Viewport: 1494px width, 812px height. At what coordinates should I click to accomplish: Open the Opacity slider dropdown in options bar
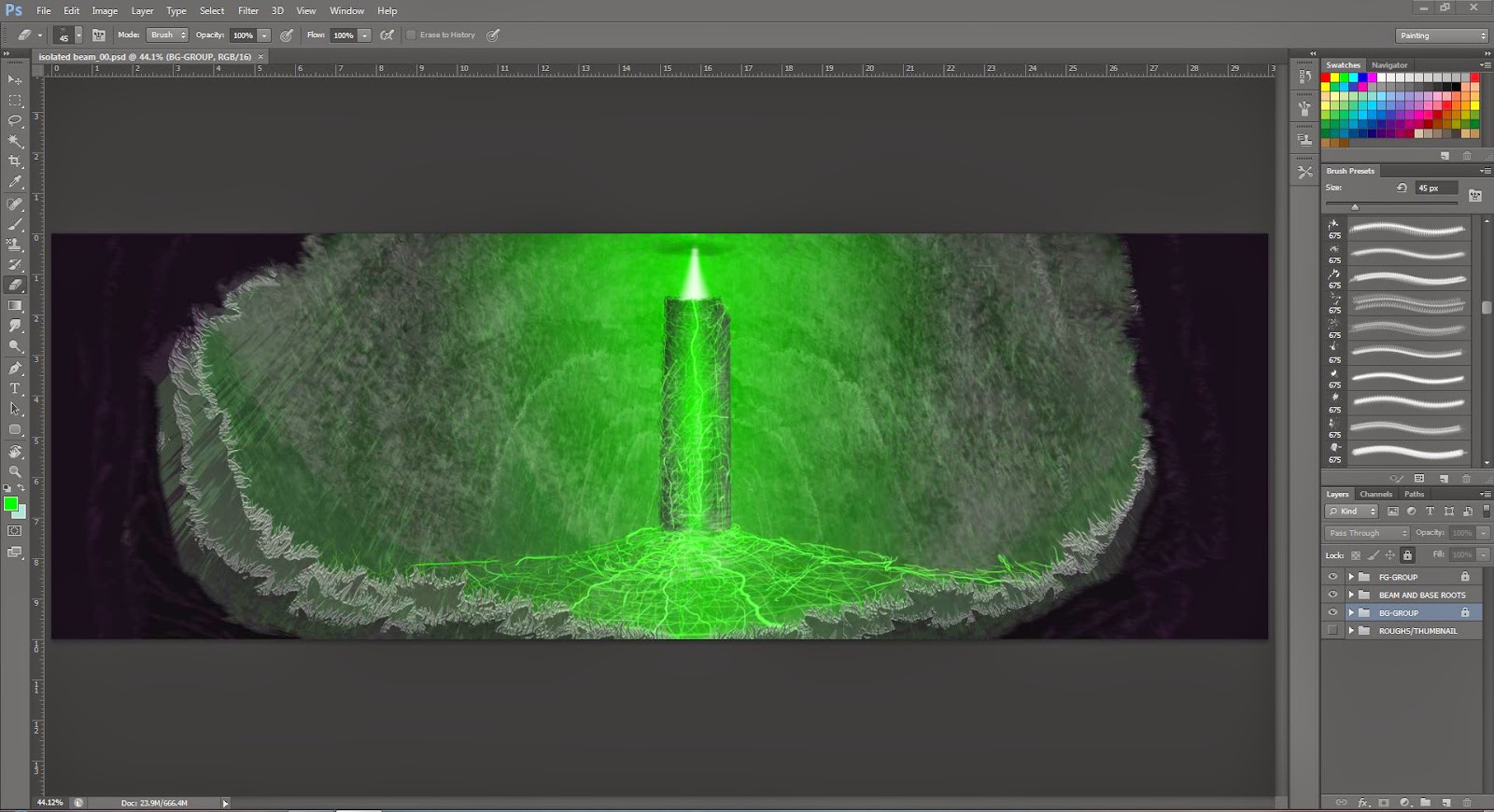coord(264,35)
